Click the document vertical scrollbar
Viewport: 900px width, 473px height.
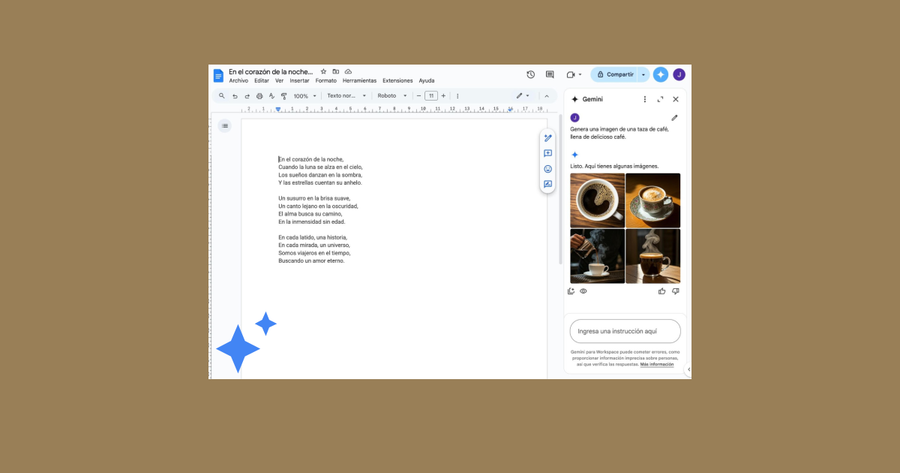560,189
